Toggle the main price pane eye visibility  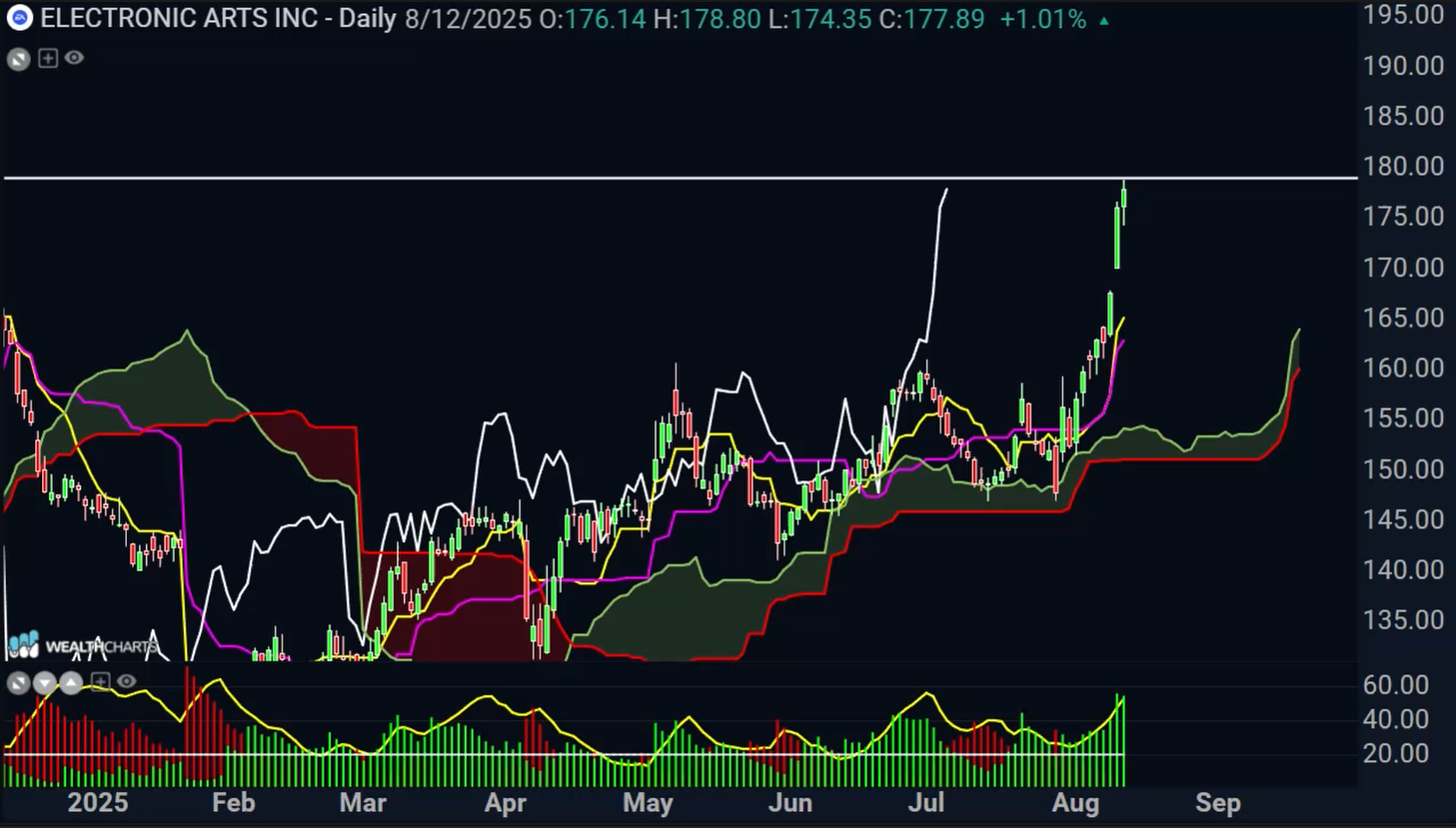point(74,58)
